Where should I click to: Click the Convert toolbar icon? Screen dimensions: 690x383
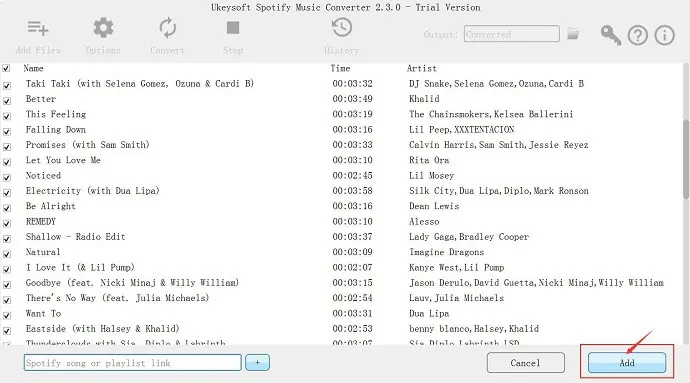pyautogui.click(x=168, y=28)
